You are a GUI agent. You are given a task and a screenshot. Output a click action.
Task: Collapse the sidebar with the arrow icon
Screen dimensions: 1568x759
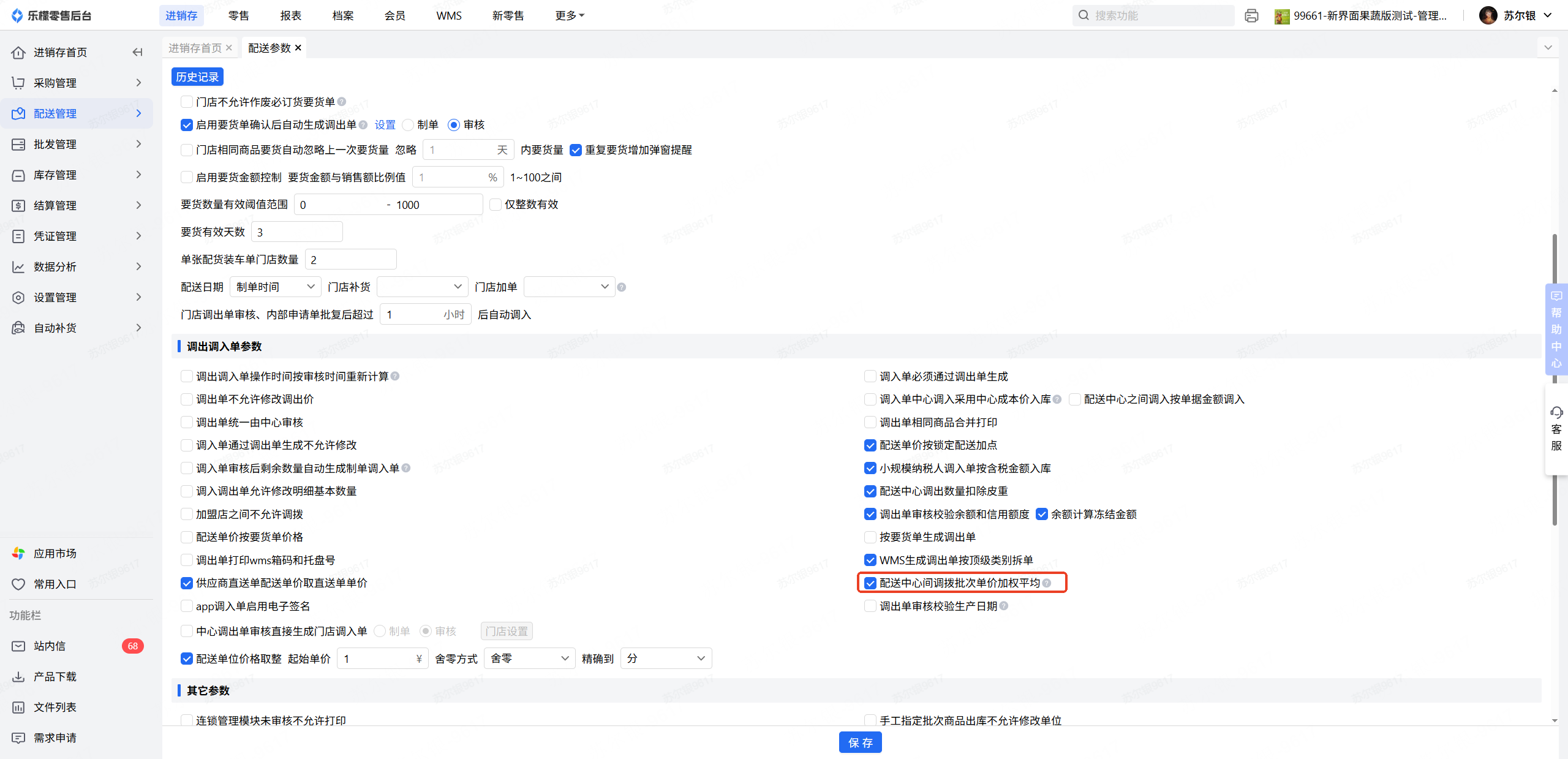click(x=137, y=53)
